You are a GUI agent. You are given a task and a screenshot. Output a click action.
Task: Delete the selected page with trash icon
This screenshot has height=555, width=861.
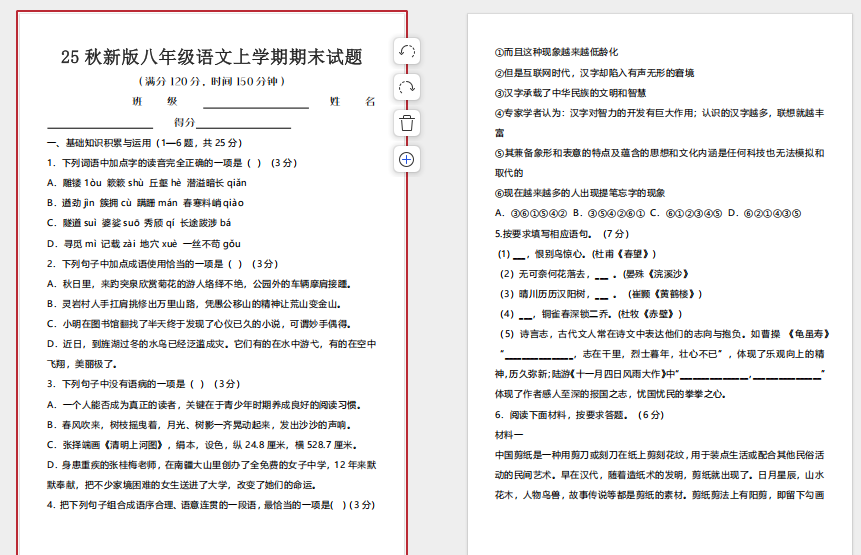(407, 123)
